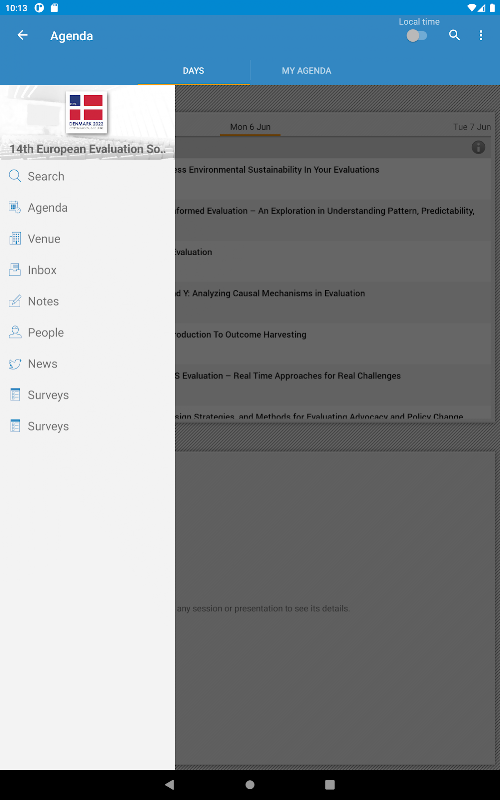The image size is (500, 800).
Task: Open the News Twitter bird icon
Action: 15,364
